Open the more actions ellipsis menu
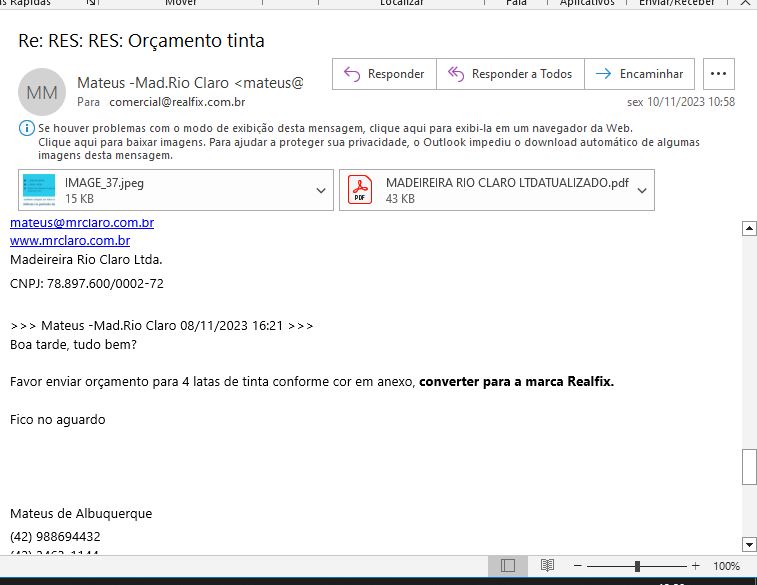This screenshot has width=757, height=585. pyautogui.click(x=719, y=74)
